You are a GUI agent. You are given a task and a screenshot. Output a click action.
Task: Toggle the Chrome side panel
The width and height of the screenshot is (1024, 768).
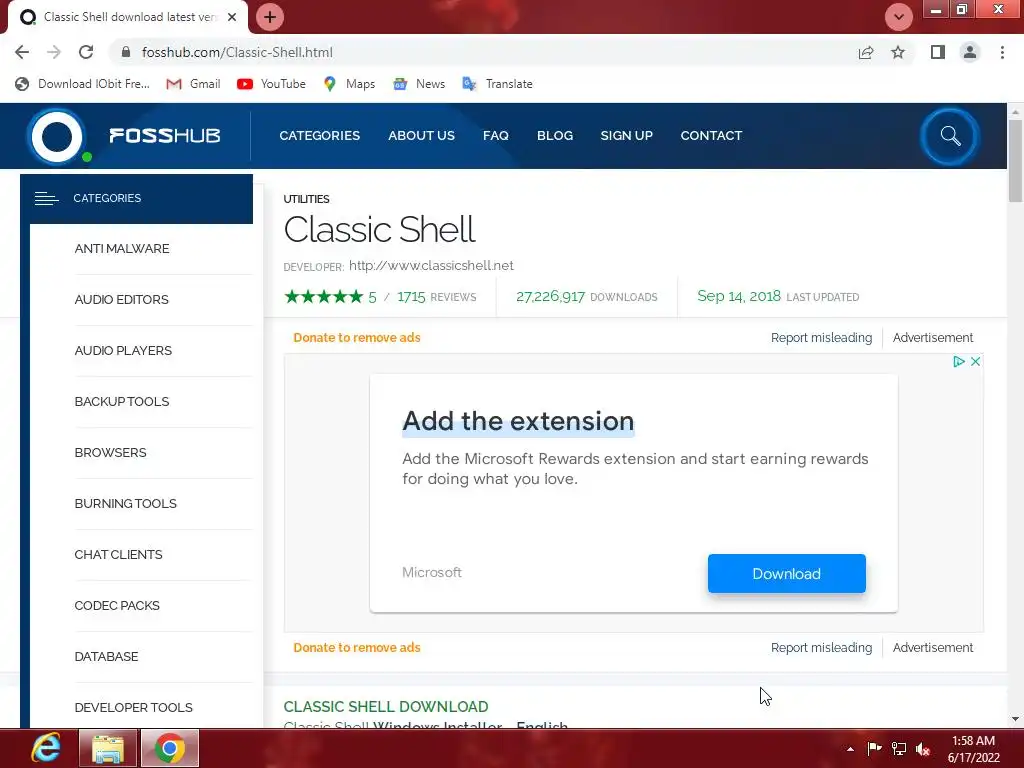[x=938, y=52]
